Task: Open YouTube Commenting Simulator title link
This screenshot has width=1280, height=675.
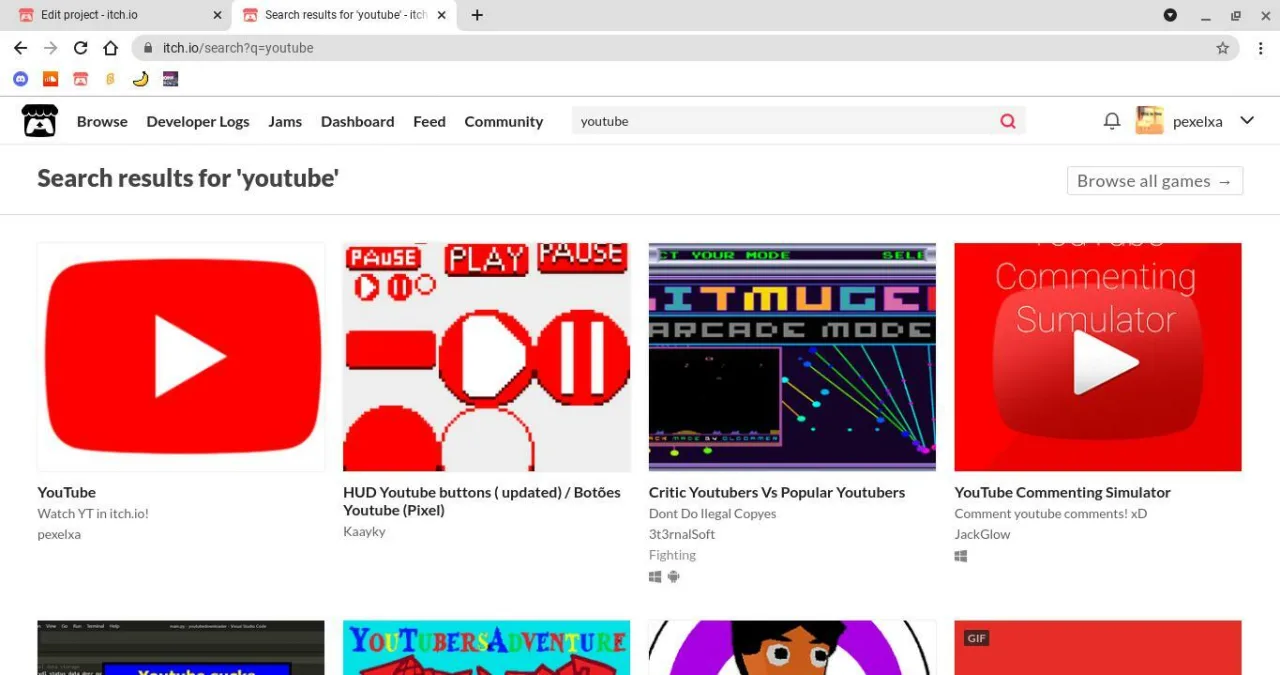Action: pos(1062,492)
